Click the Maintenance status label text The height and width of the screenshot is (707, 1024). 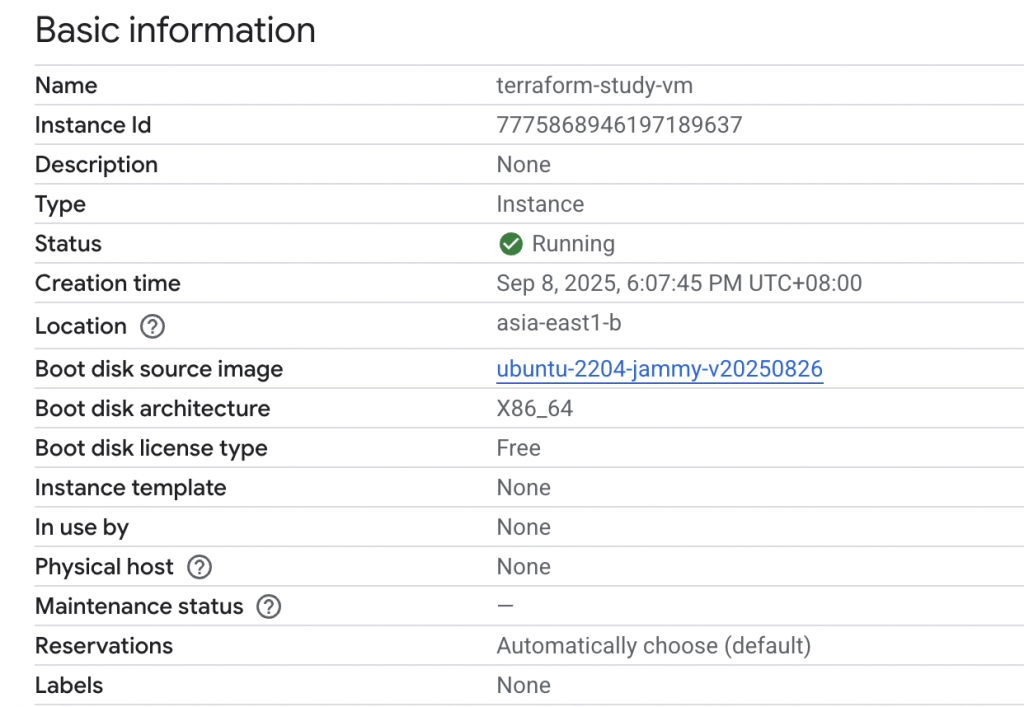click(x=139, y=607)
